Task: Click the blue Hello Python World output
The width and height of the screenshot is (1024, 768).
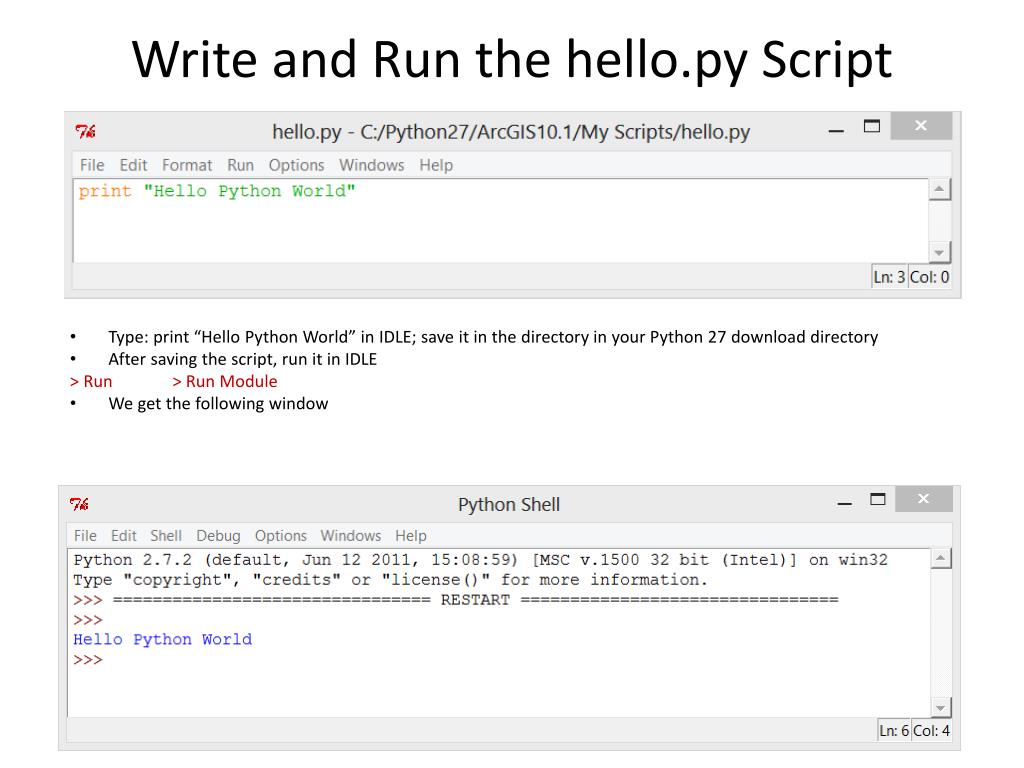Action: [163, 639]
